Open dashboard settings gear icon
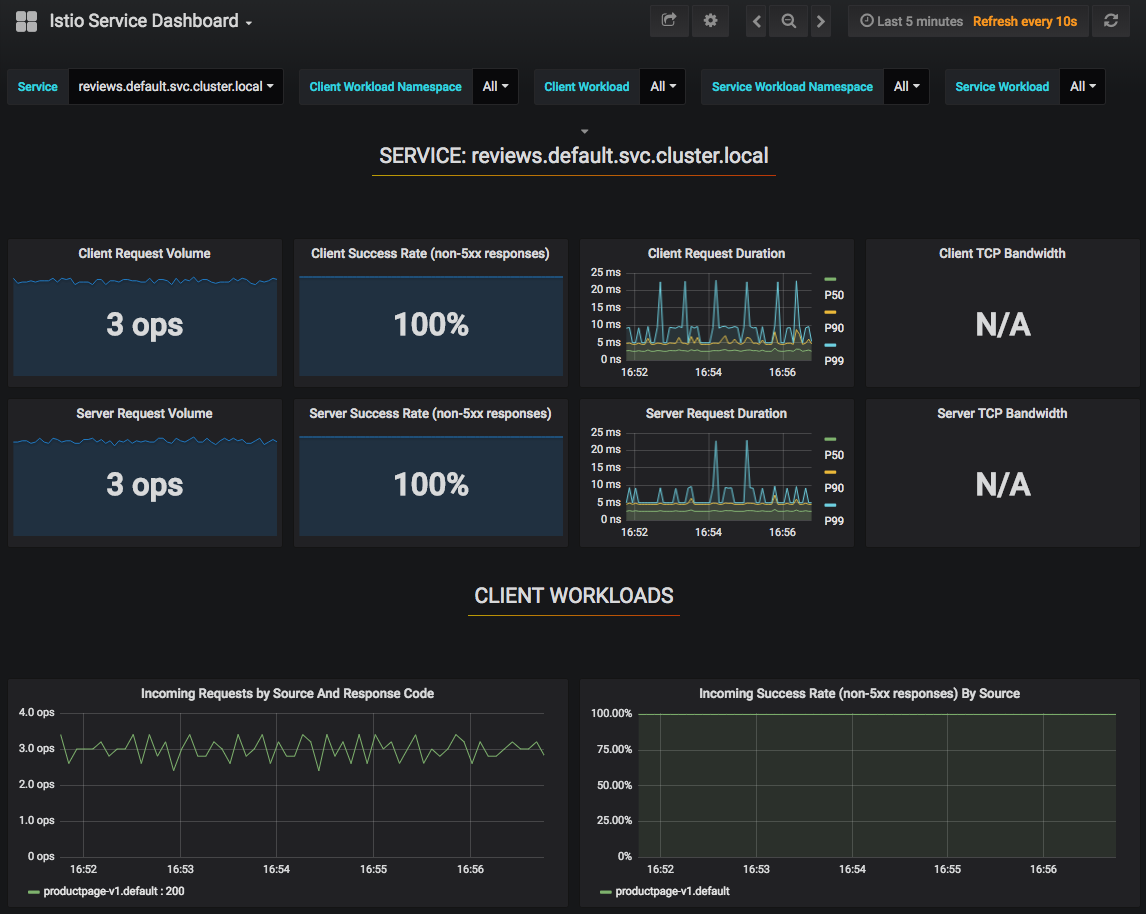 710,20
